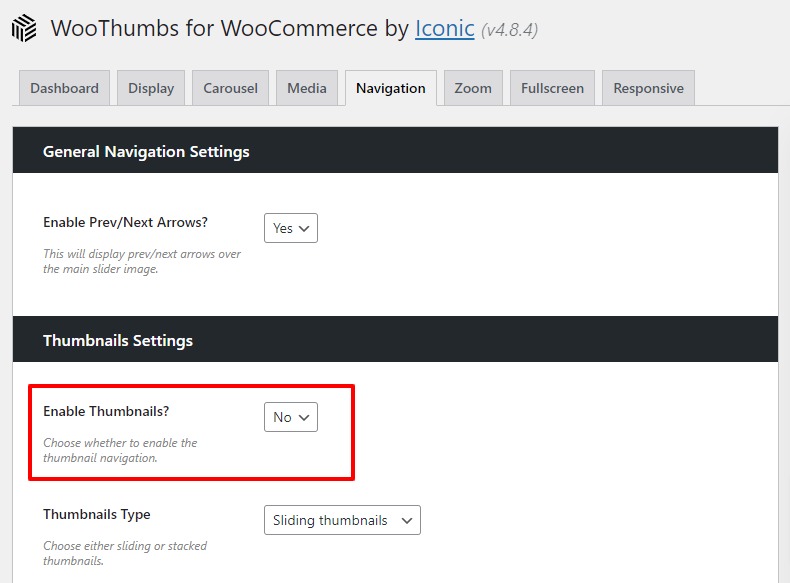Switch to the Fullscreen tab

point(552,88)
